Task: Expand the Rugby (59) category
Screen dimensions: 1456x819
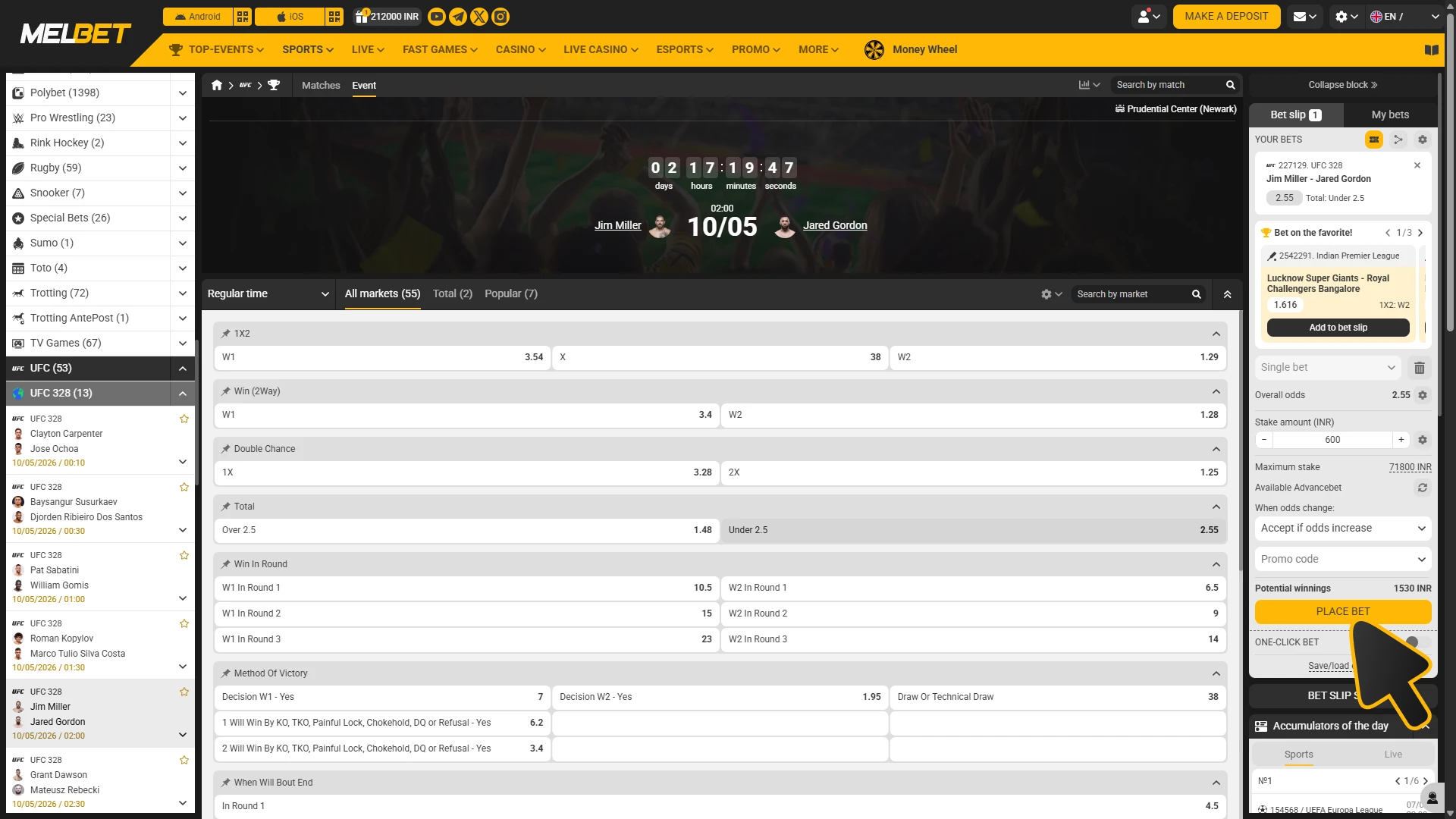Action: [183, 168]
